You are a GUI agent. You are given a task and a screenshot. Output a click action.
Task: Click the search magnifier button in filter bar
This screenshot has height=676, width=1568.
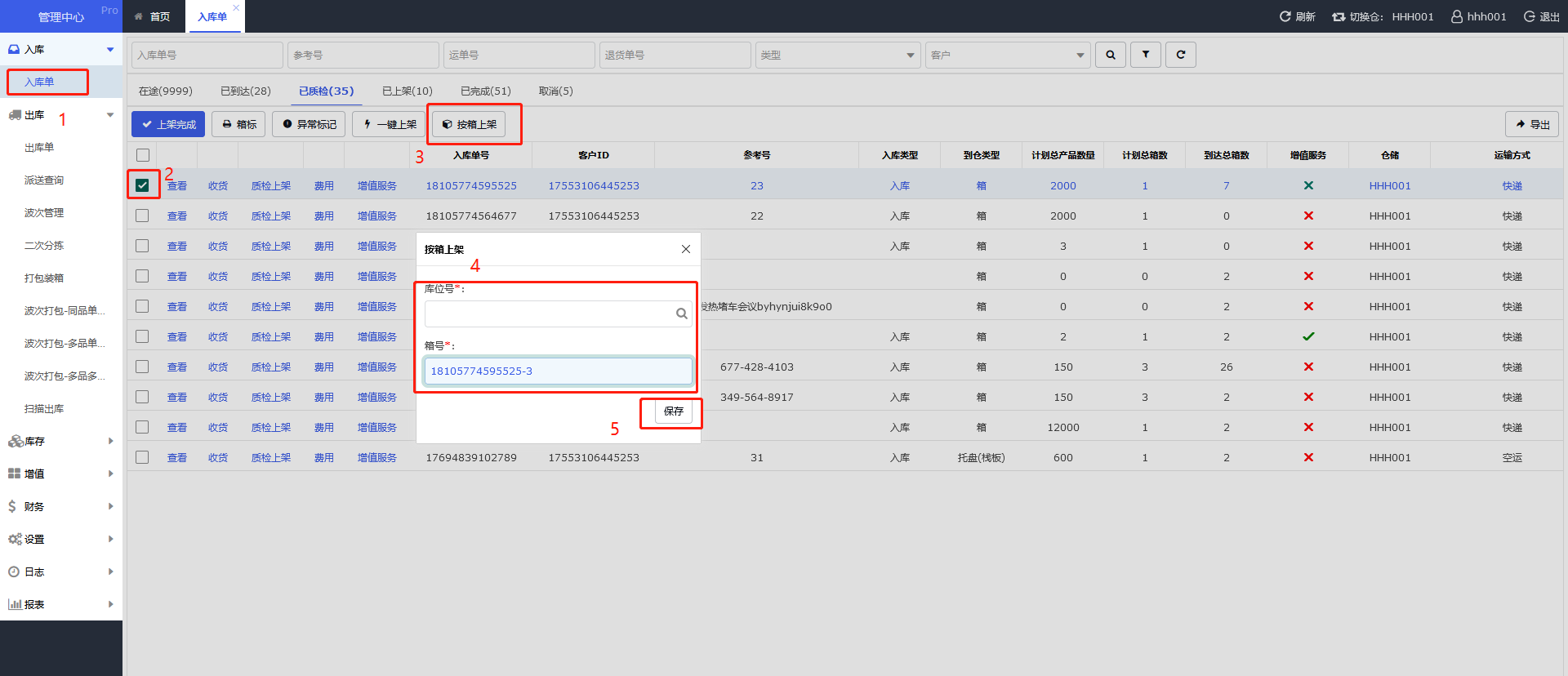pyautogui.click(x=1111, y=55)
